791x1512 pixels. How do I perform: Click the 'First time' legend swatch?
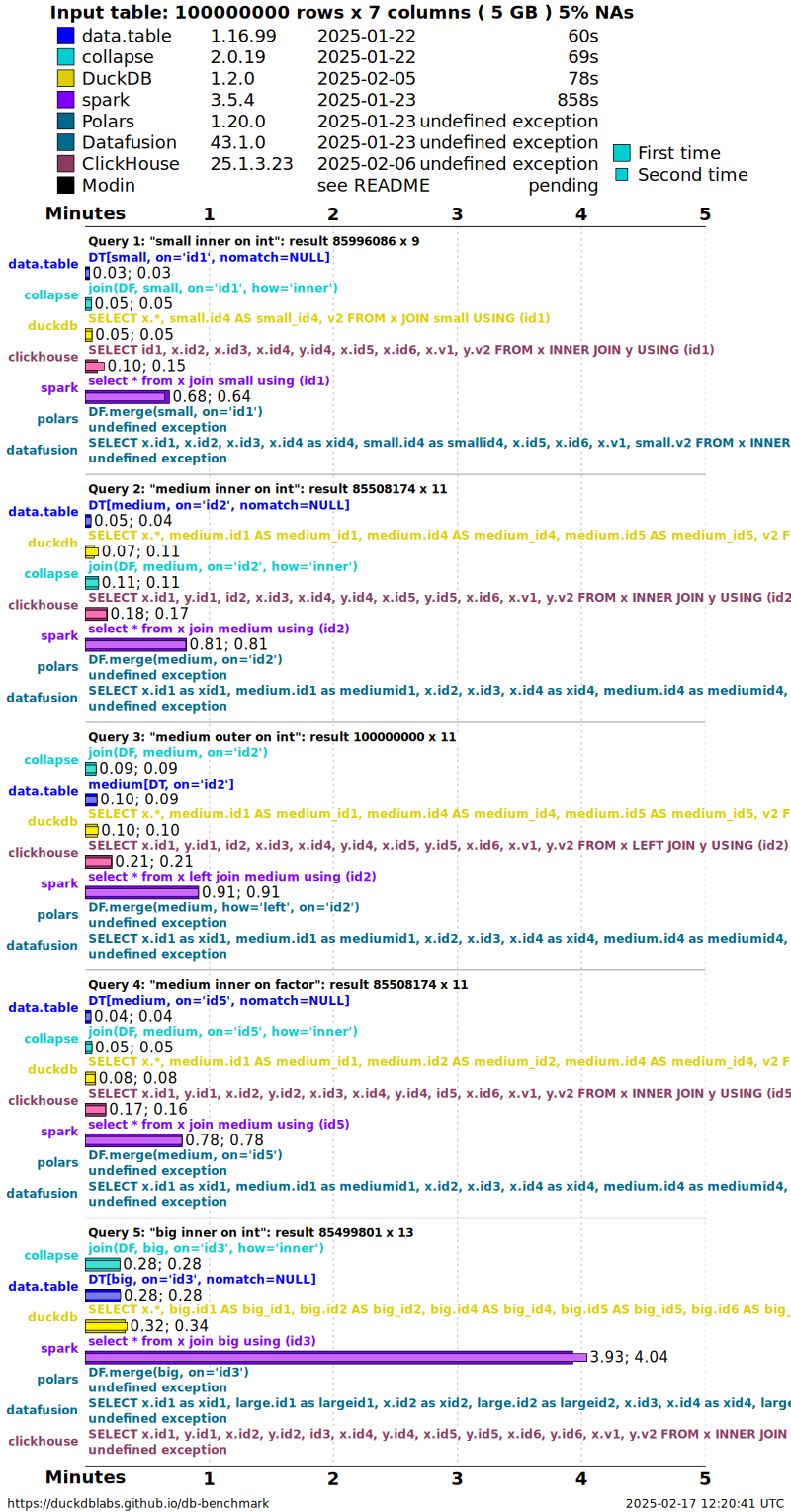[x=622, y=153]
